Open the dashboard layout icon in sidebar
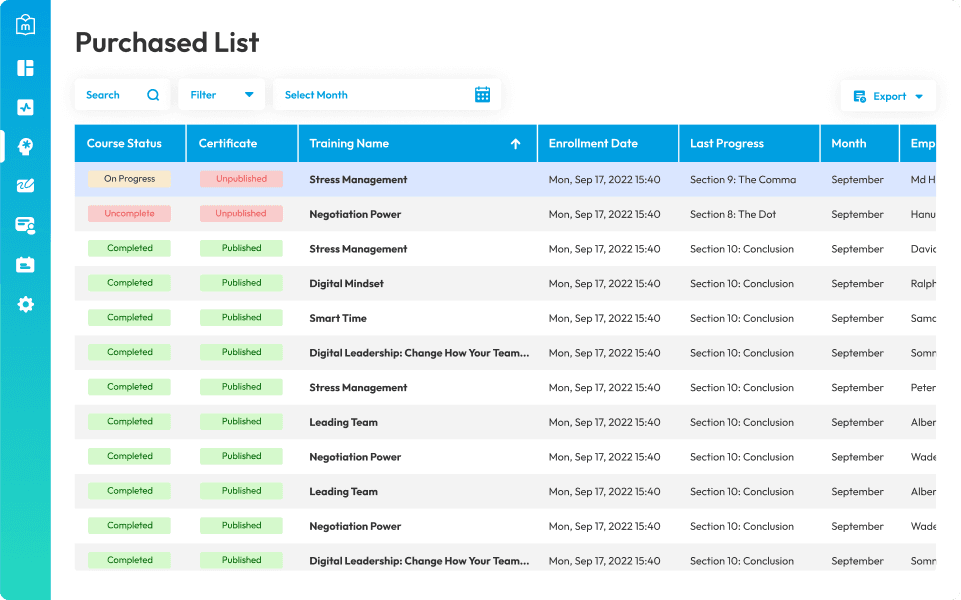961x600 pixels. point(25,68)
